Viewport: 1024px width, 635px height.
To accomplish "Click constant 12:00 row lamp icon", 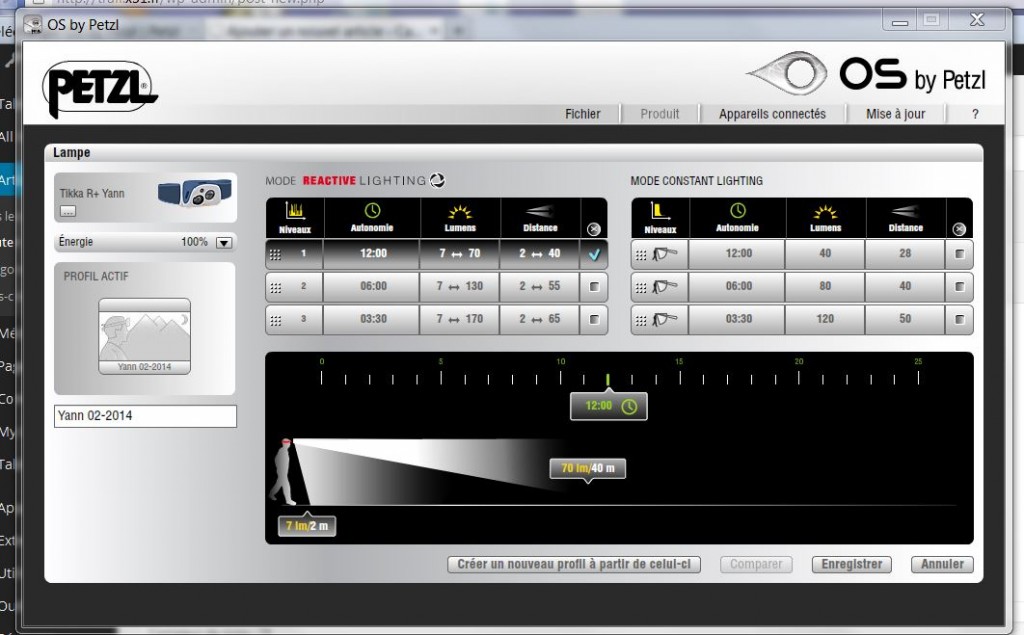I will click(665, 254).
